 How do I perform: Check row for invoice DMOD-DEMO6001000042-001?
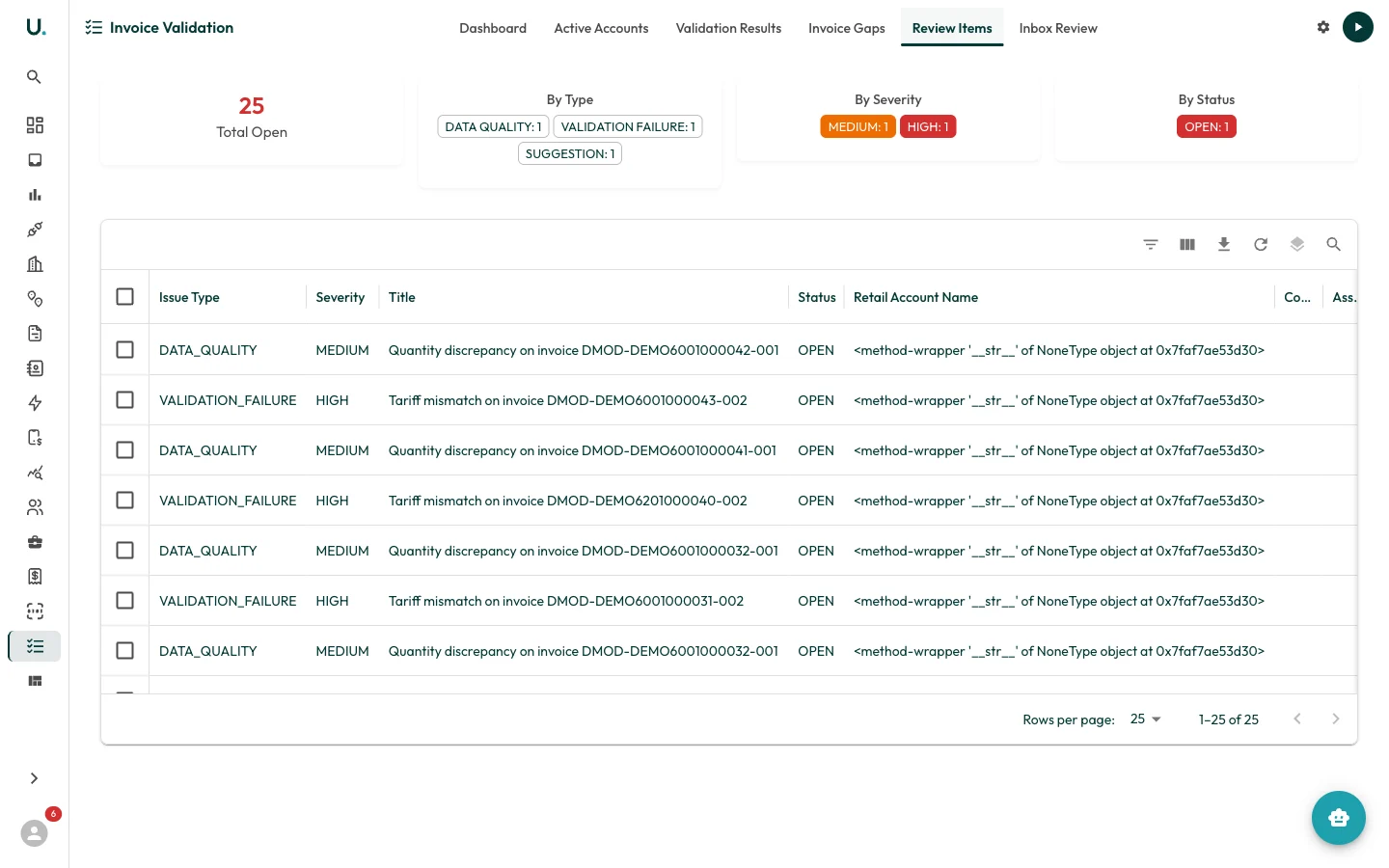(x=125, y=350)
